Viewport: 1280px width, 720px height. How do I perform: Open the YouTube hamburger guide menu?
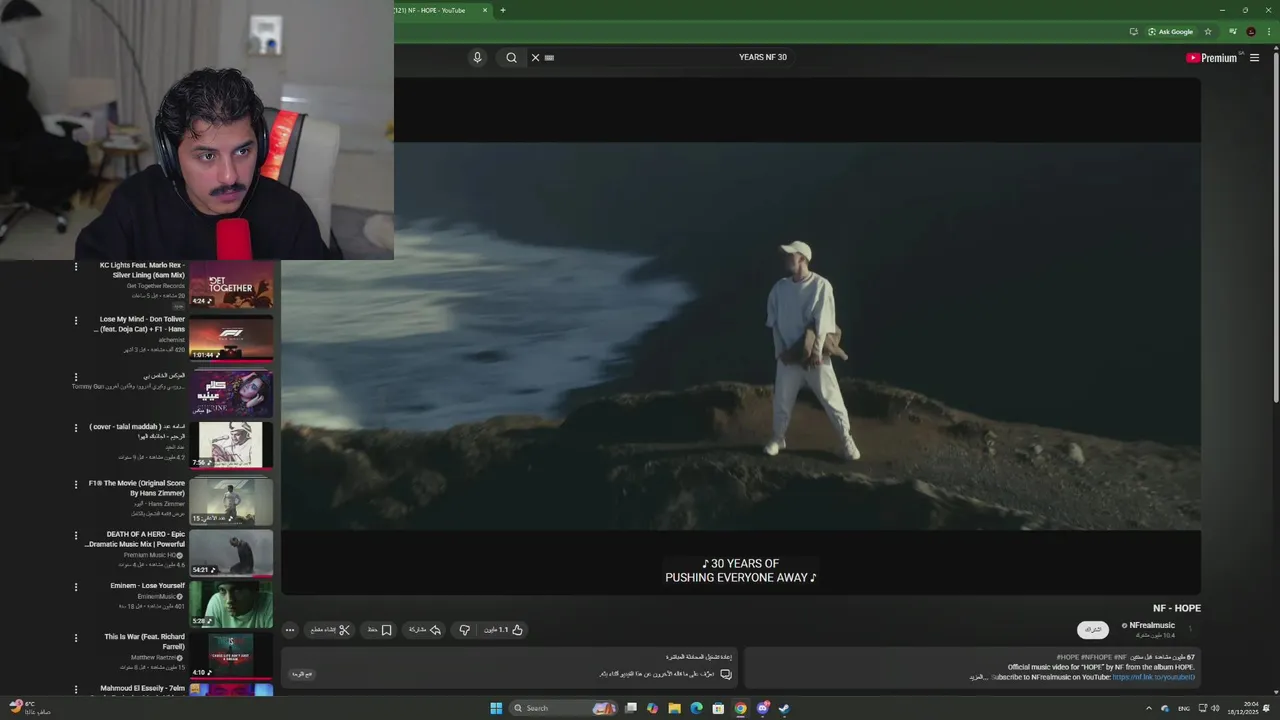click(1254, 57)
